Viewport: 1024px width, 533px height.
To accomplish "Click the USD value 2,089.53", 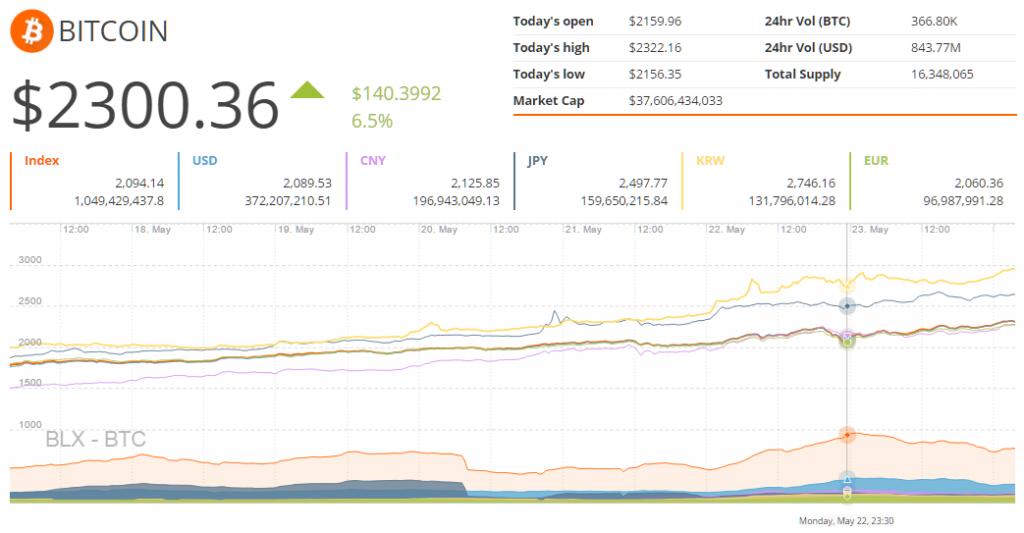I will pyautogui.click(x=308, y=183).
